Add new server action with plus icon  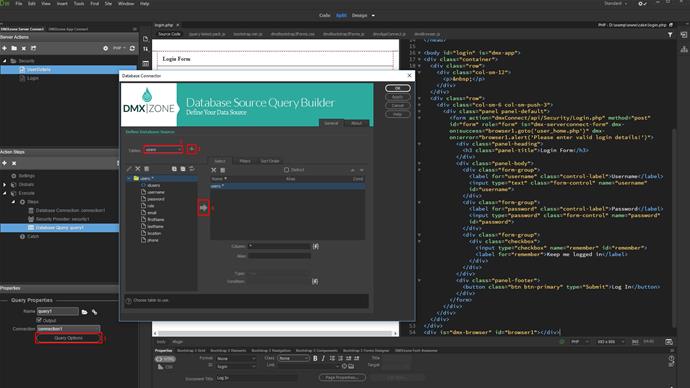tap(4, 48)
